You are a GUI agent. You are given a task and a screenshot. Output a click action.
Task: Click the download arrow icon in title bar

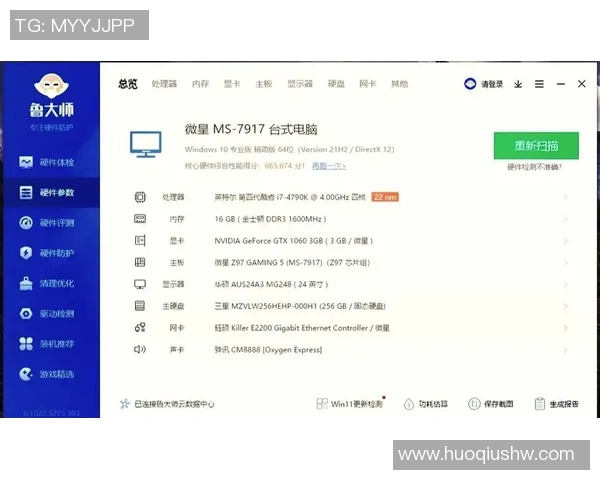coord(518,84)
